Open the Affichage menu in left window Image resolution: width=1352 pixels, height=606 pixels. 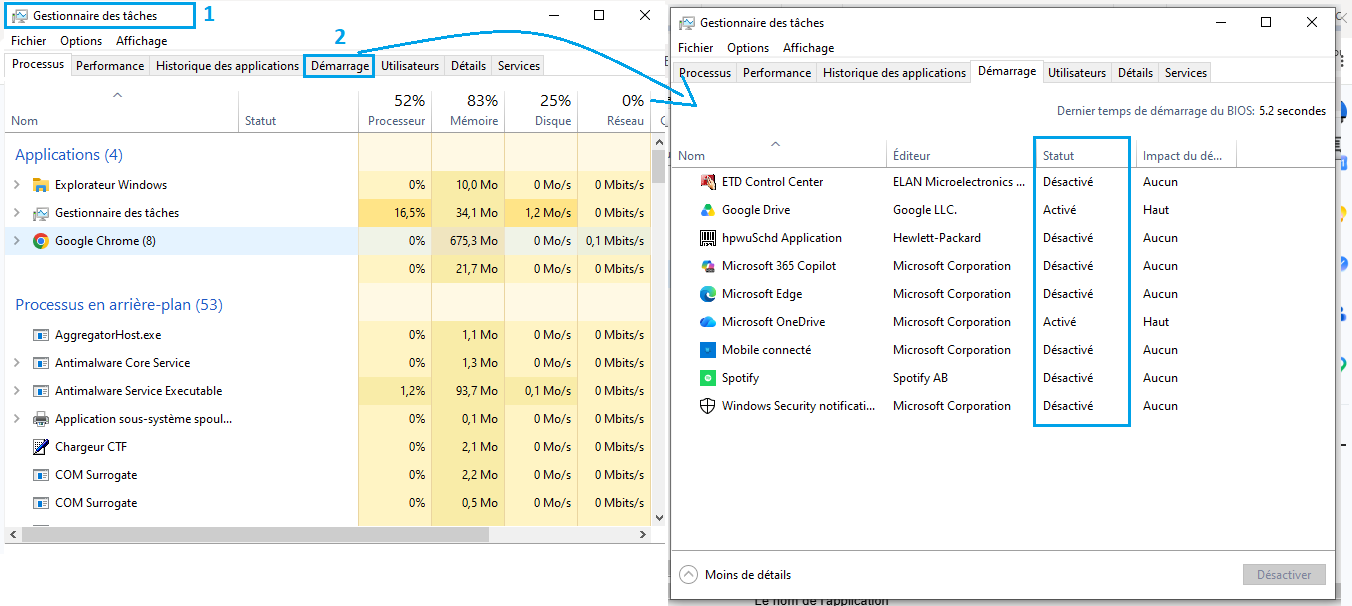point(142,41)
